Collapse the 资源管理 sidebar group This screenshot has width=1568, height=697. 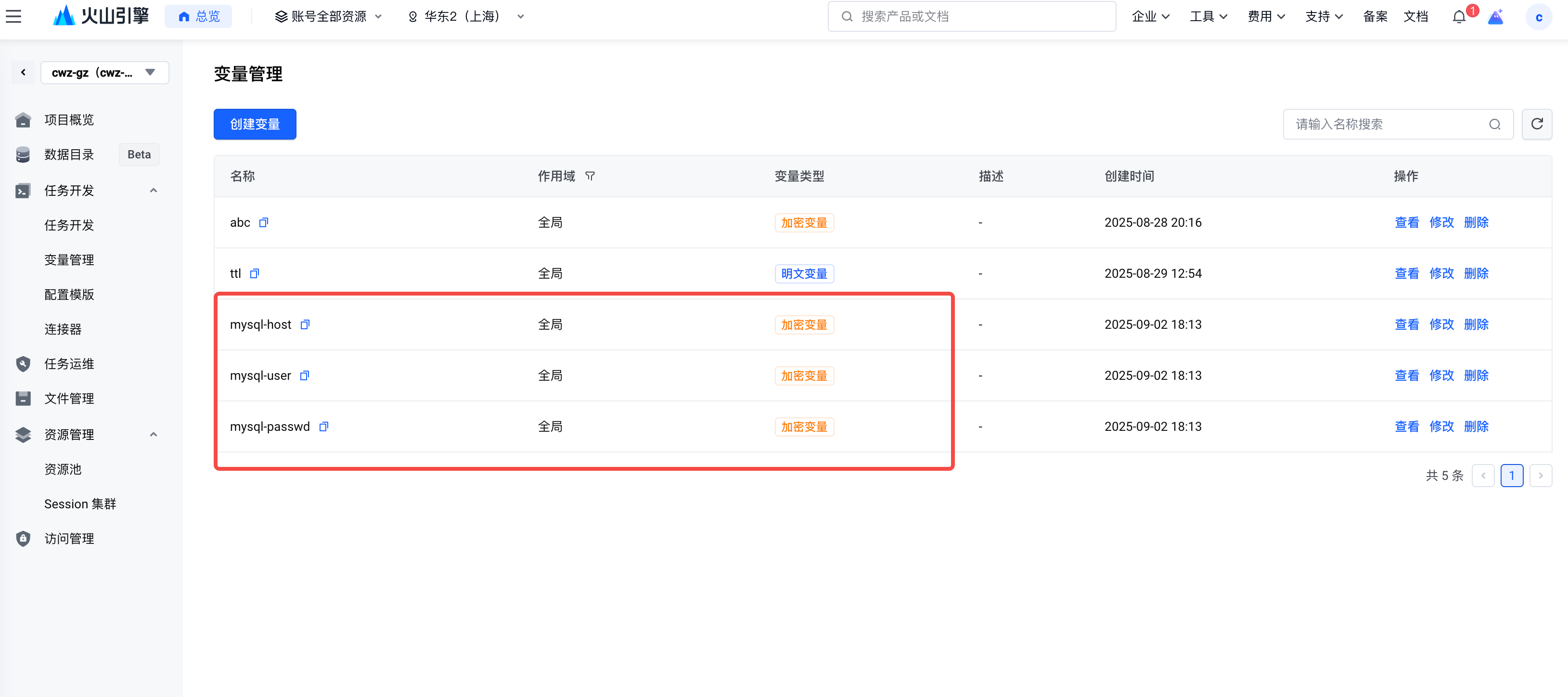pyautogui.click(x=154, y=435)
